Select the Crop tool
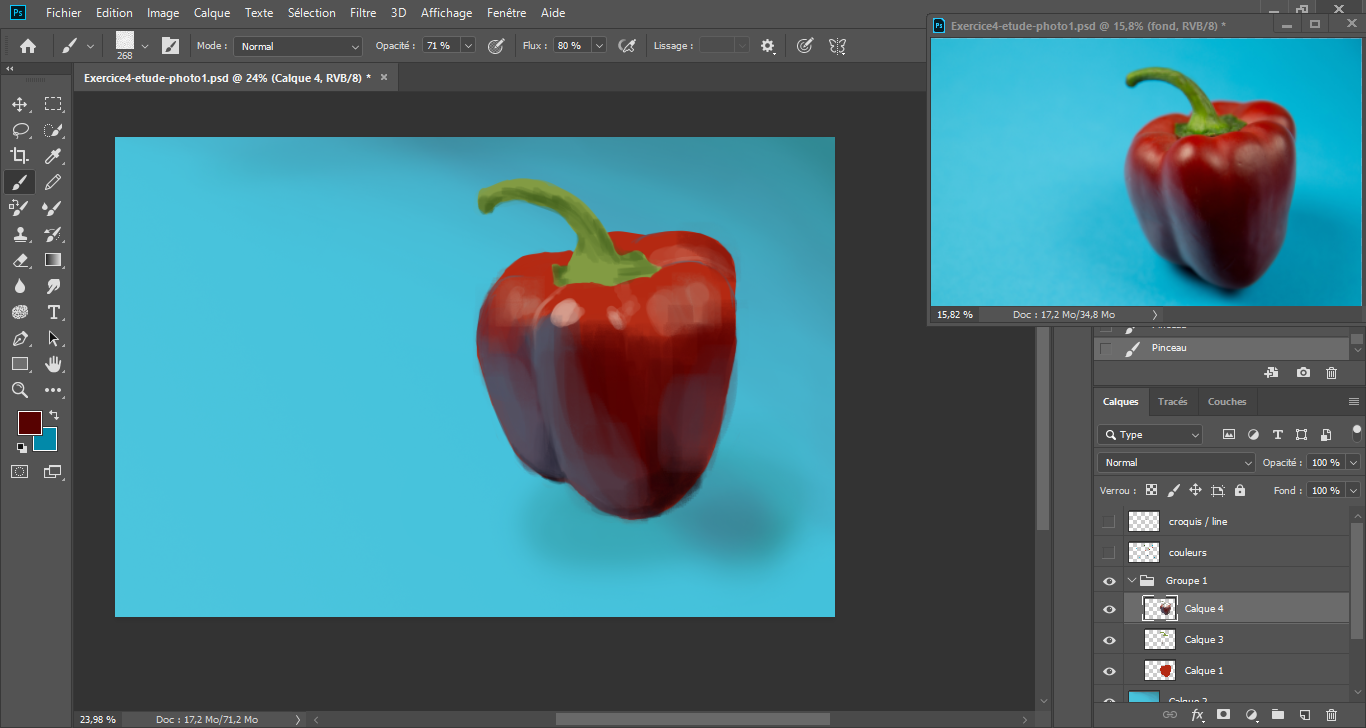Viewport: 1366px width, 728px height. click(19, 156)
